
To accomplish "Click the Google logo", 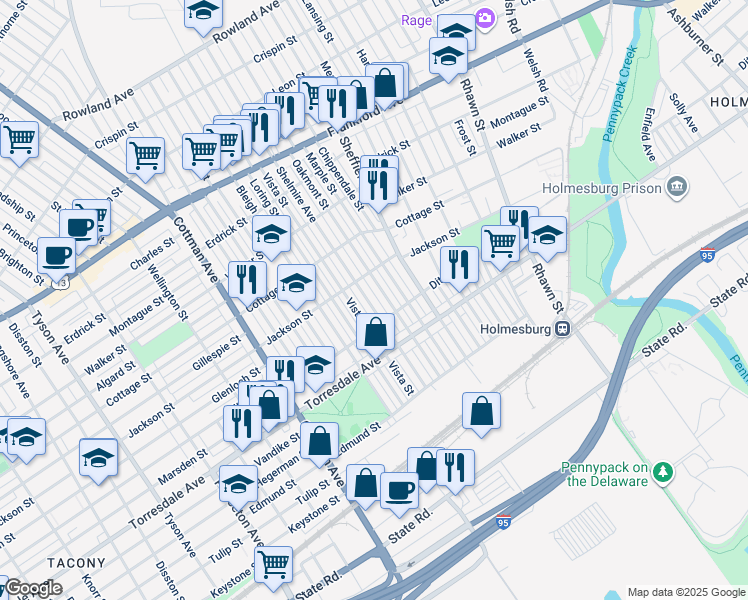I will pos(34,588).
